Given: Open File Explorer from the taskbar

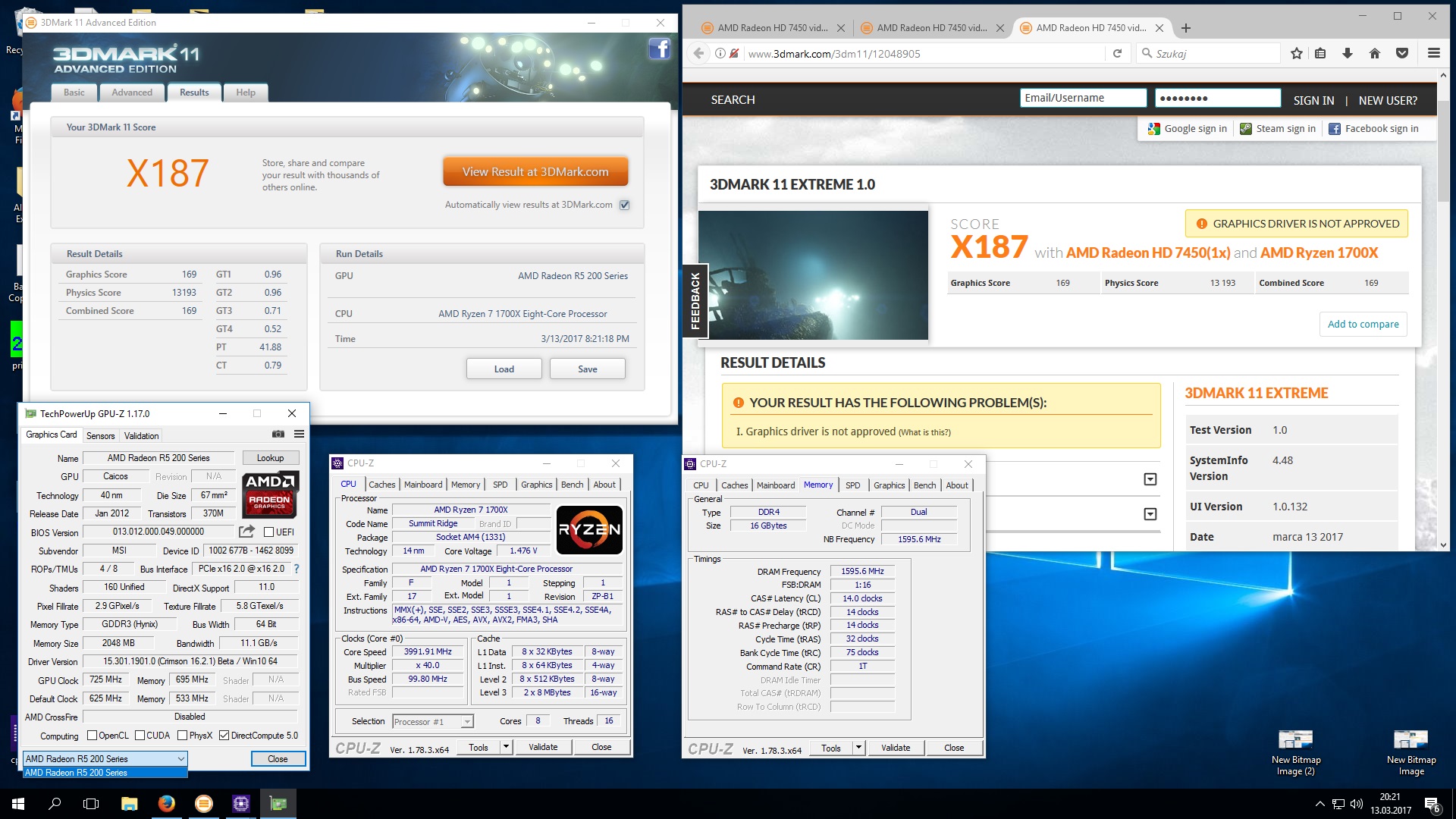Looking at the screenshot, I should (x=129, y=804).
